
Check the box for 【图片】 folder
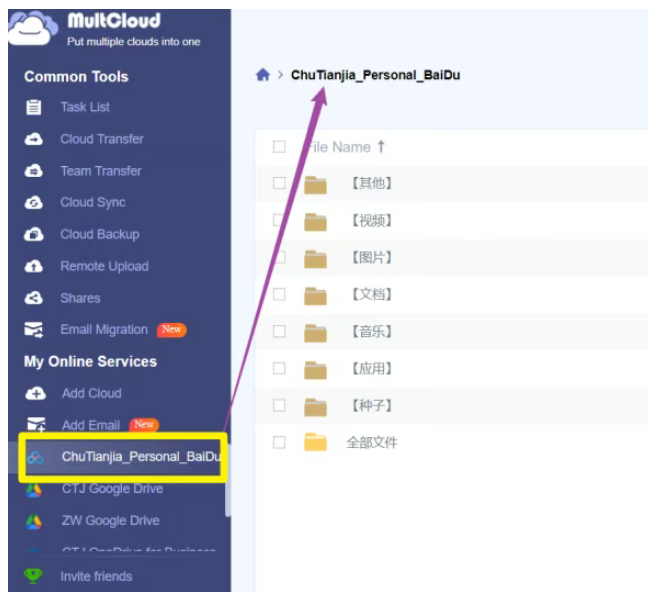279,257
